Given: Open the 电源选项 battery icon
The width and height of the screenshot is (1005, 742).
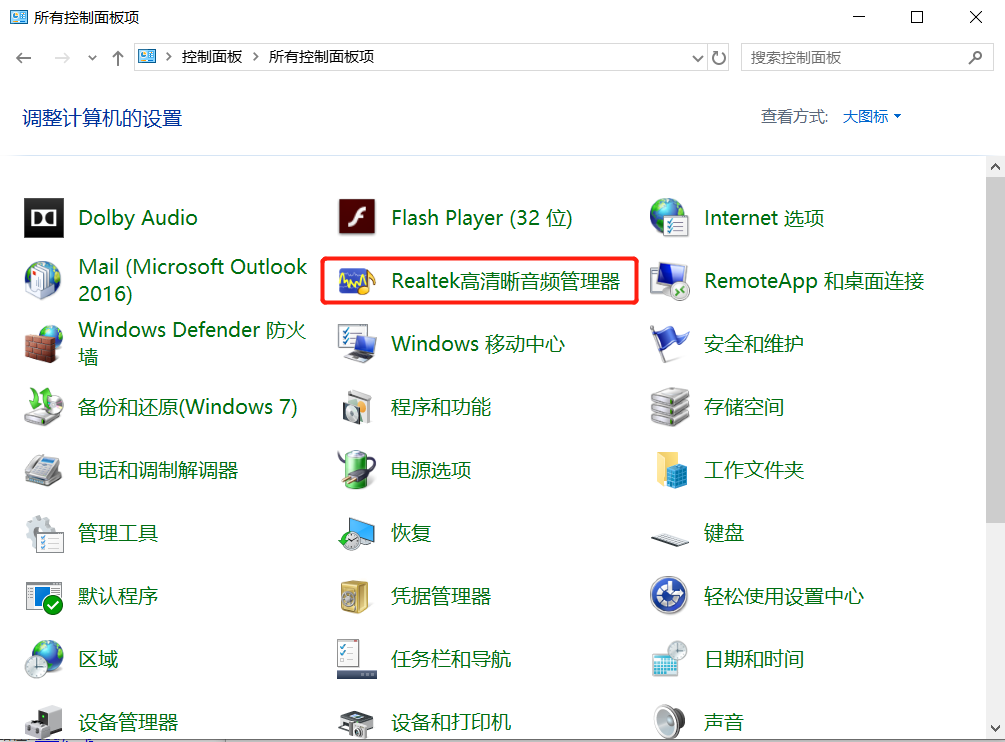Looking at the screenshot, I should tap(356, 470).
